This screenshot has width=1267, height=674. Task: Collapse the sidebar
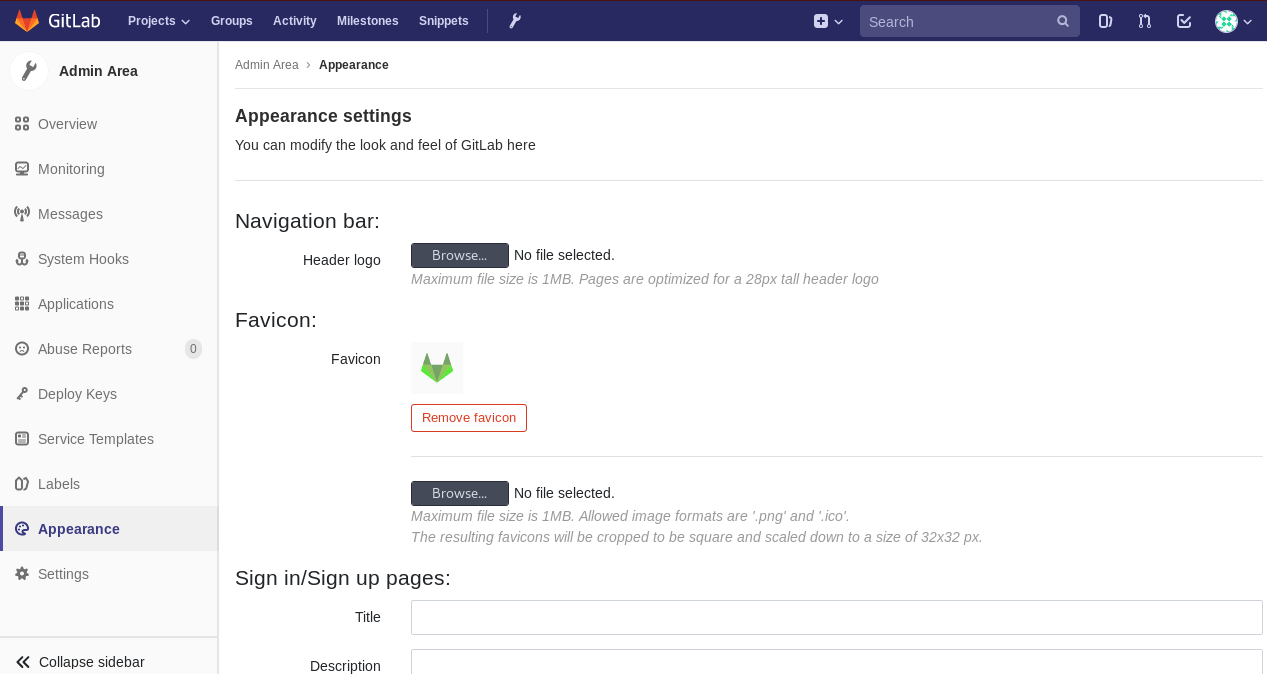(x=80, y=662)
